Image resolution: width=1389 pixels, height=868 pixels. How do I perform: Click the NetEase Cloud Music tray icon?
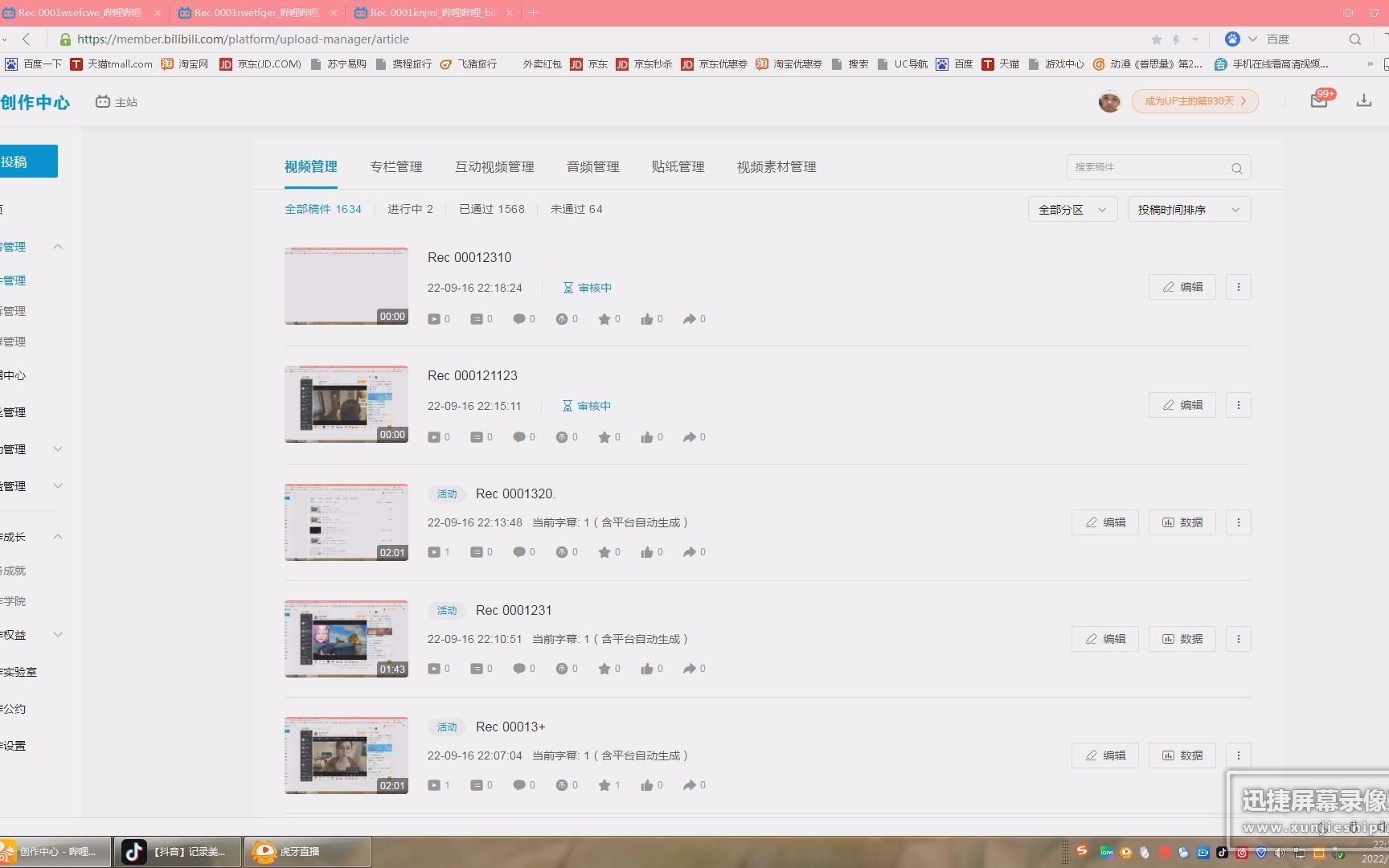point(1242,854)
